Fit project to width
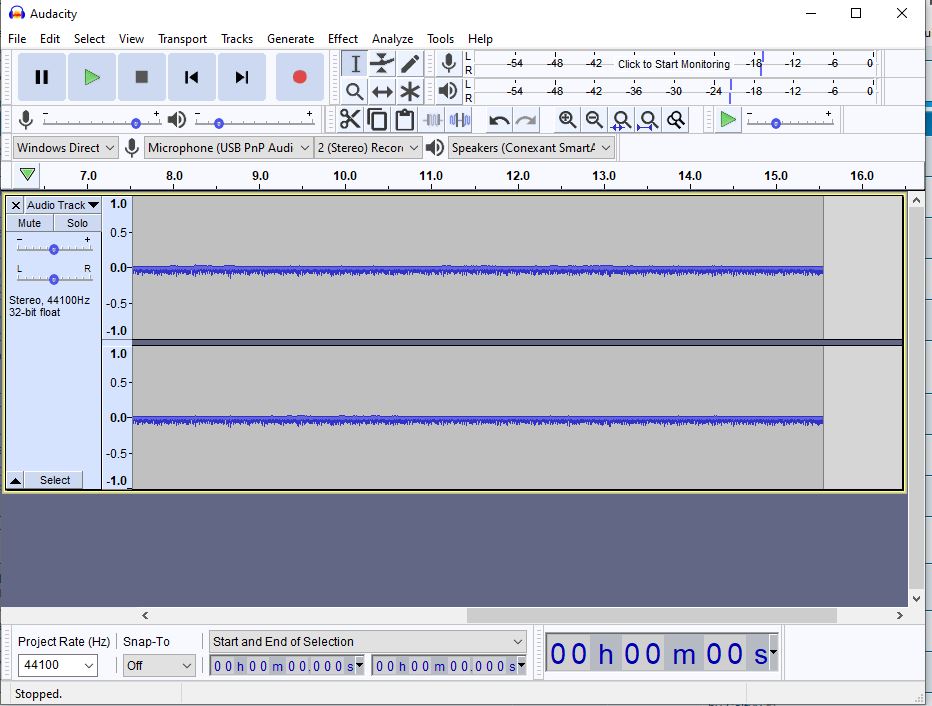 click(648, 120)
